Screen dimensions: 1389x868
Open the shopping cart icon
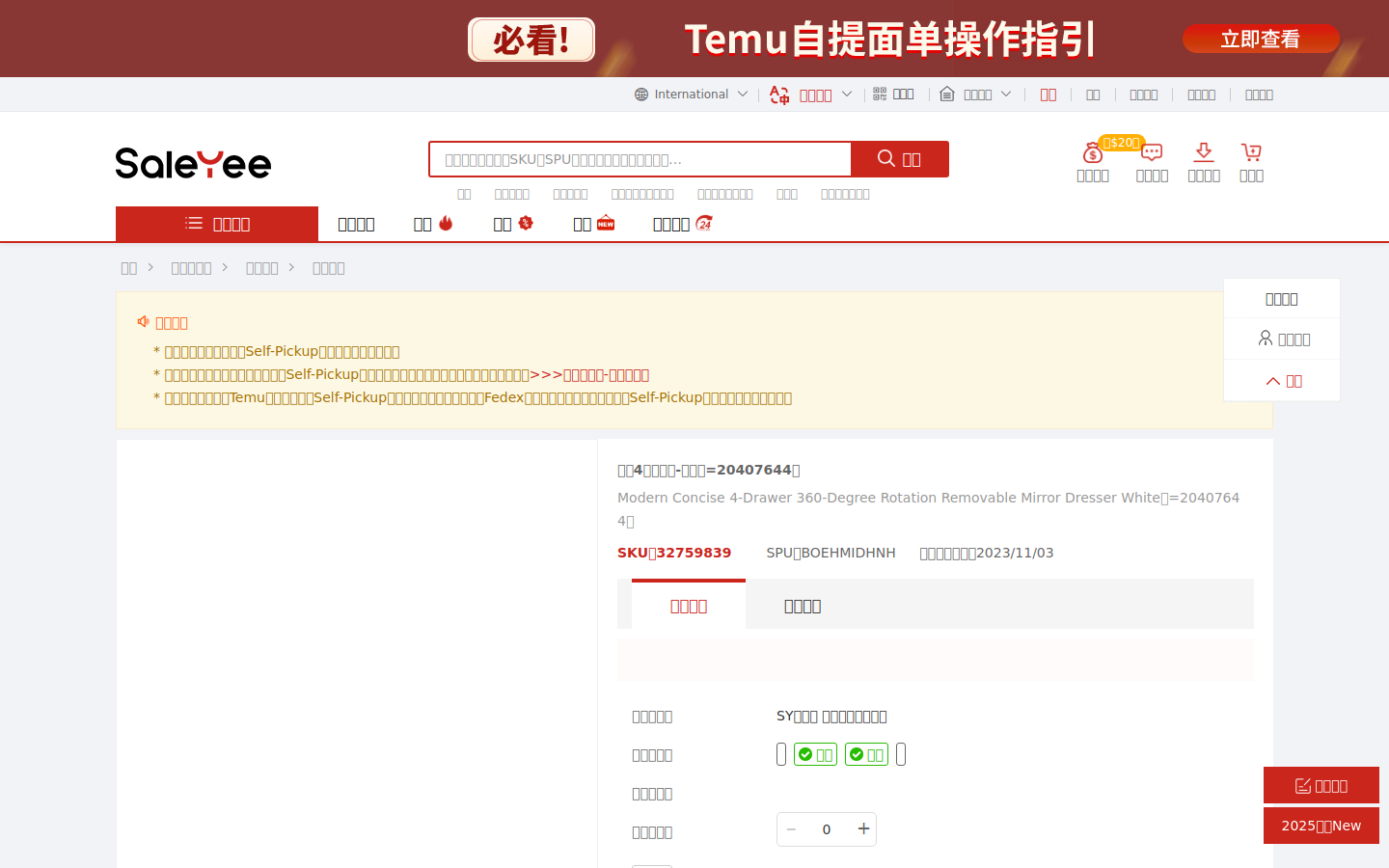tap(1251, 152)
